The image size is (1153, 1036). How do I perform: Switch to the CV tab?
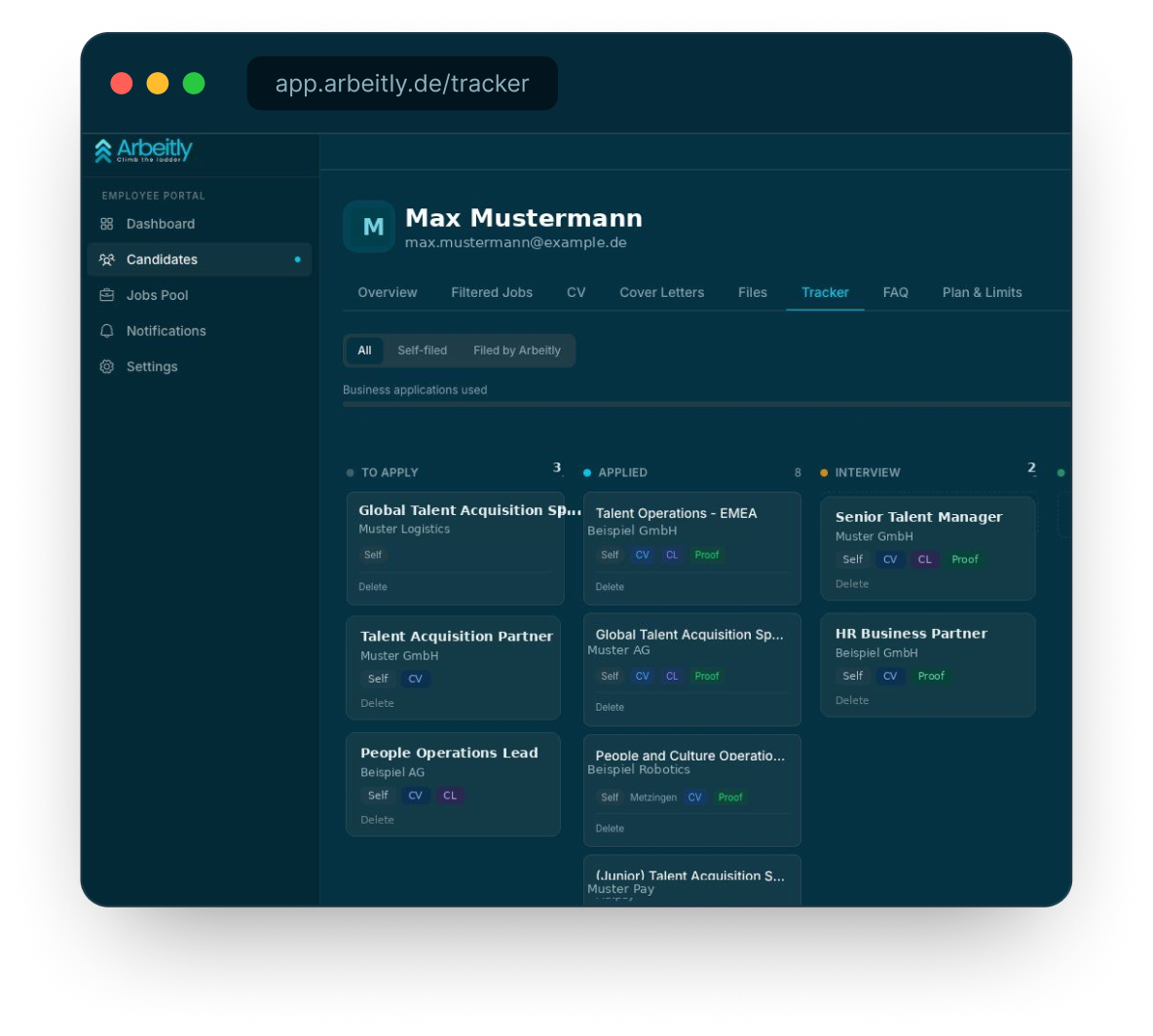(x=576, y=292)
